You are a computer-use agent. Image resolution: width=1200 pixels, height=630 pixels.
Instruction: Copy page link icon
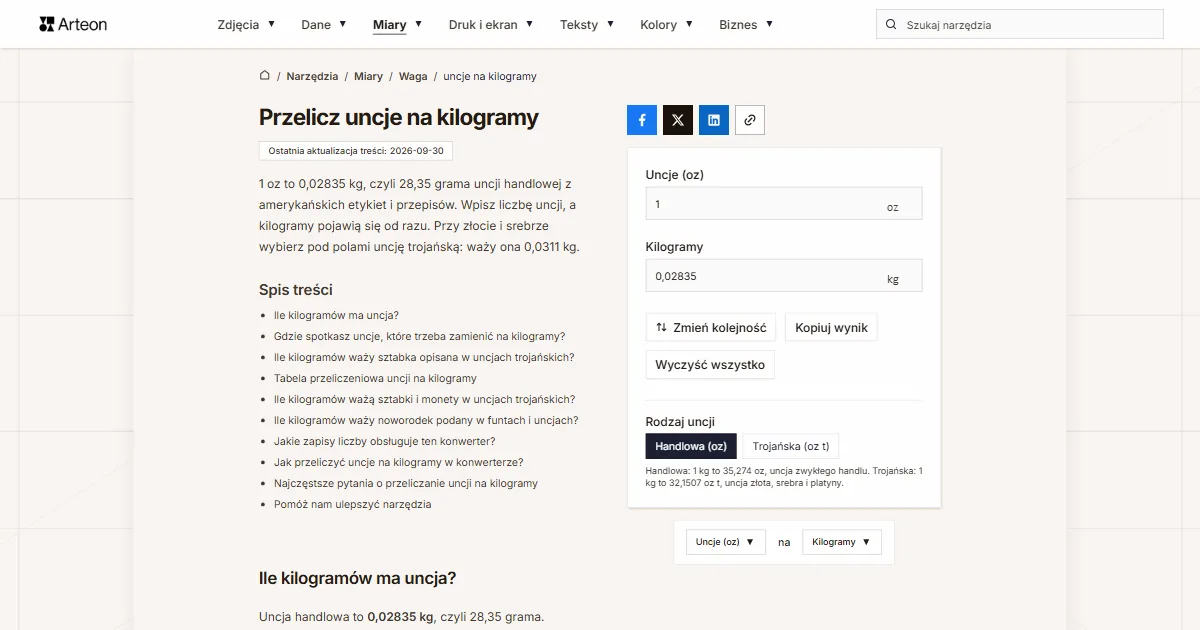click(x=750, y=120)
